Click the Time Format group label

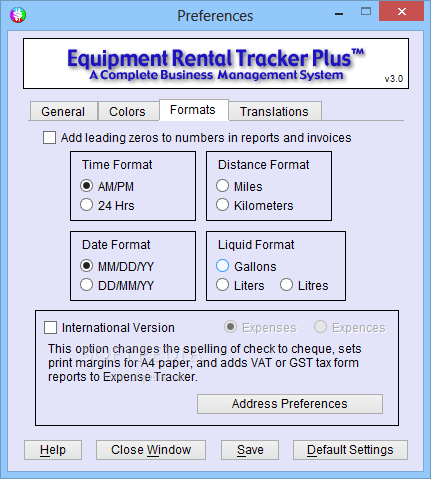point(117,165)
